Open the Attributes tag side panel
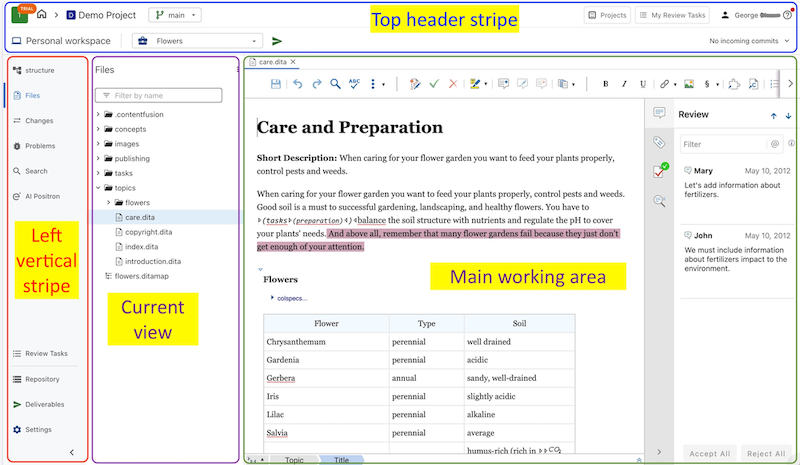Viewport: 800px width, 465px height. pos(659,142)
